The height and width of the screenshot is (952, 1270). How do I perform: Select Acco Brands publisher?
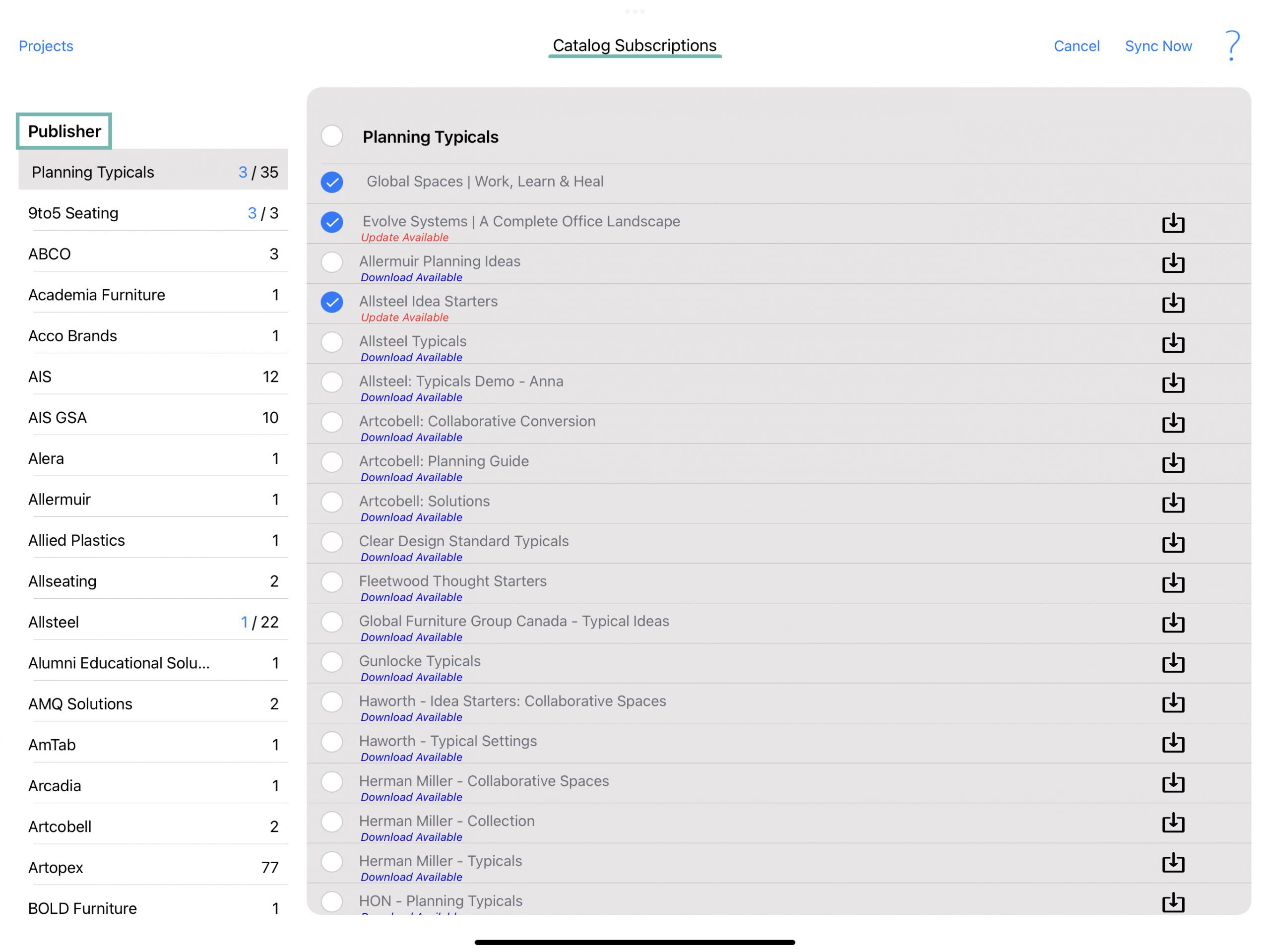153,336
